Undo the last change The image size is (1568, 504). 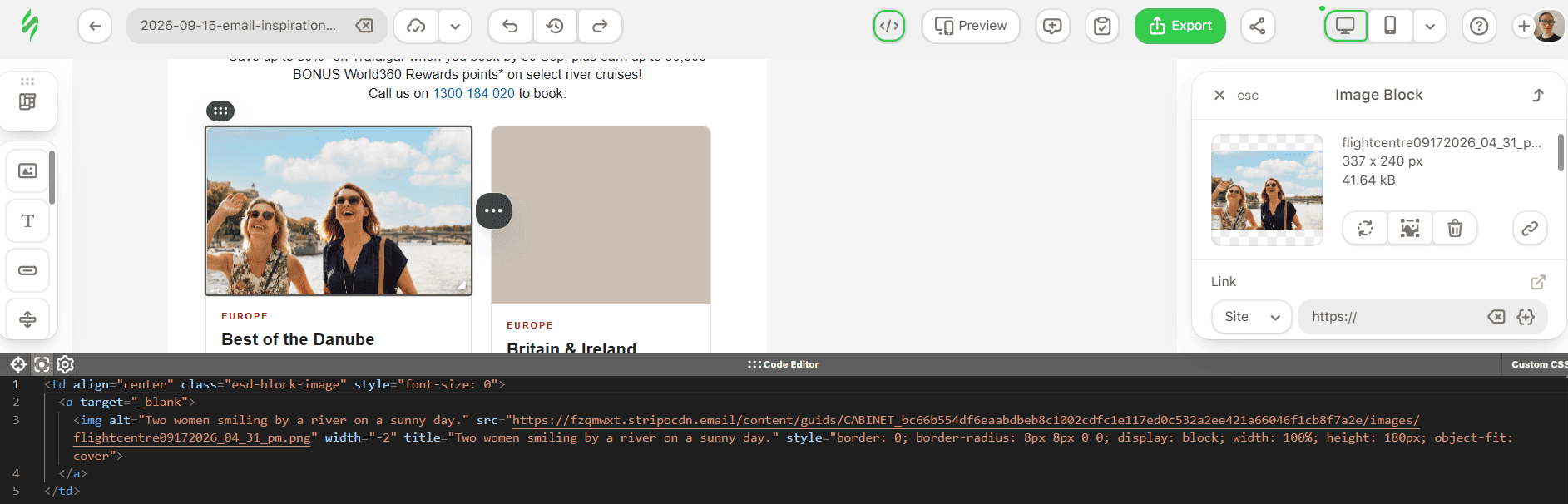coord(511,26)
